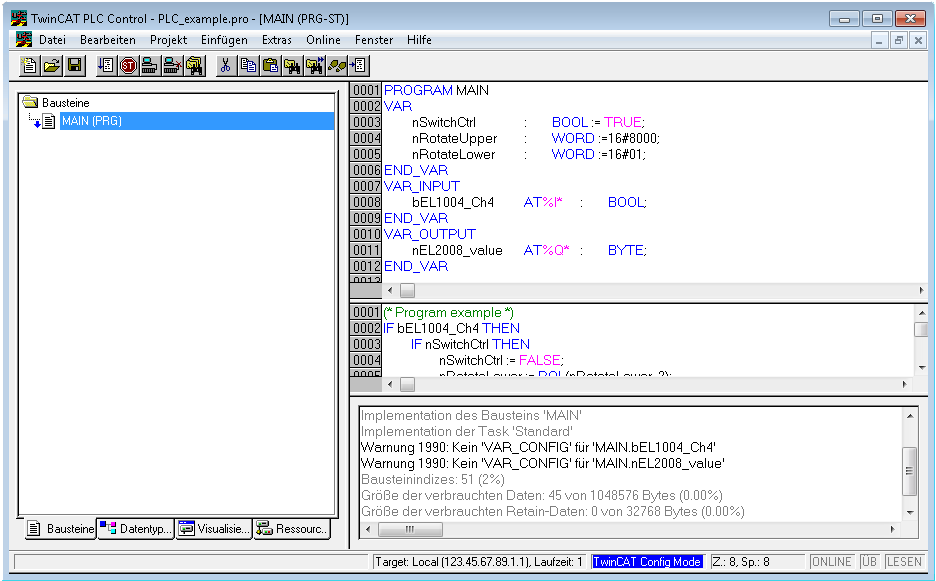Open the Projekt menu
This screenshot has height=581, width=936.
(169, 40)
